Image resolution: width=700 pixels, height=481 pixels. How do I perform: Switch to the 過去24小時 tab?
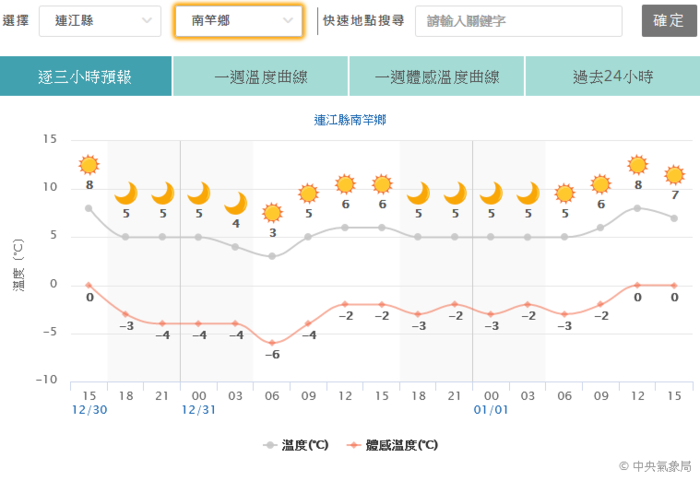pos(612,76)
